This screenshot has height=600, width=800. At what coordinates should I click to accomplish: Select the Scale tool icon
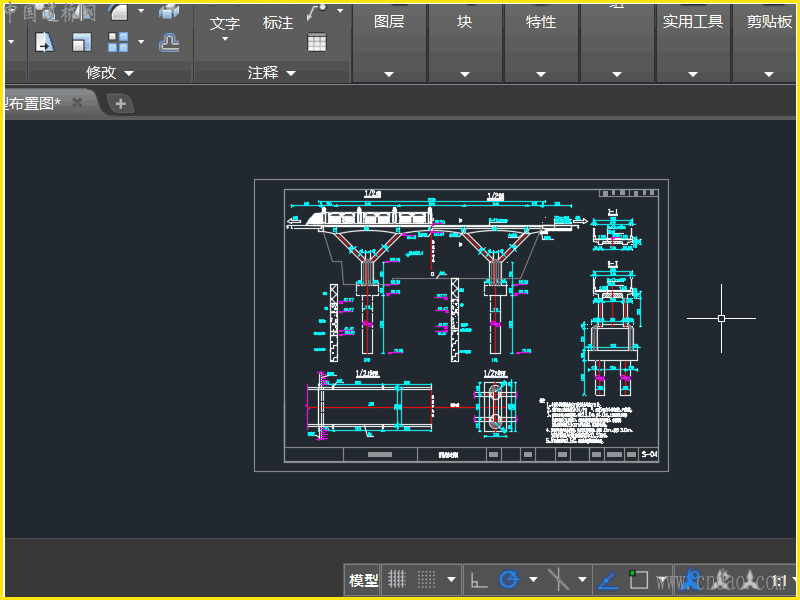point(81,41)
